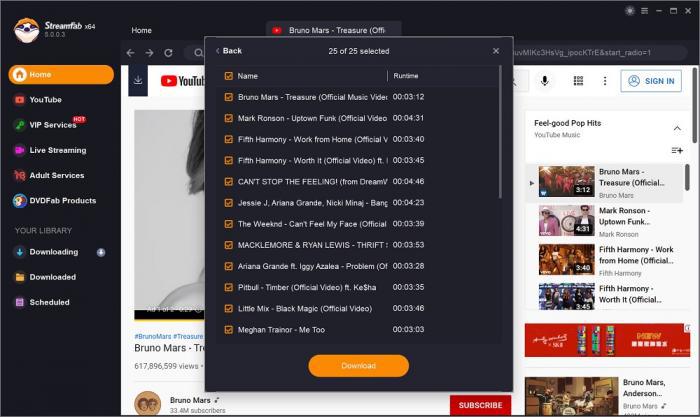
Task: Uncheck Ariana Grande ft. Iggy Azalea checkbox
Action: tap(229, 266)
